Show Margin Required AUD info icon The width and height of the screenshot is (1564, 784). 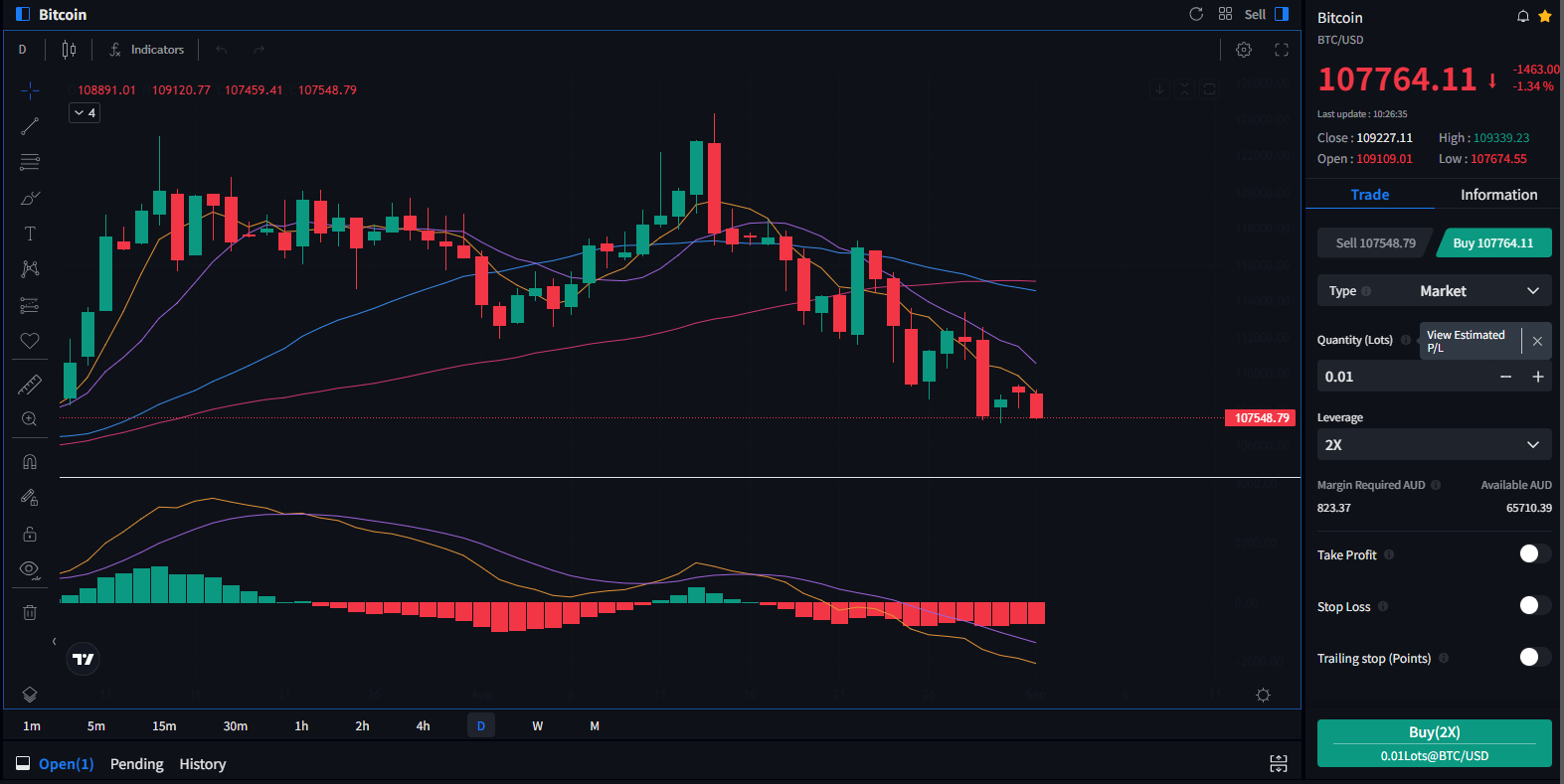coord(1436,485)
